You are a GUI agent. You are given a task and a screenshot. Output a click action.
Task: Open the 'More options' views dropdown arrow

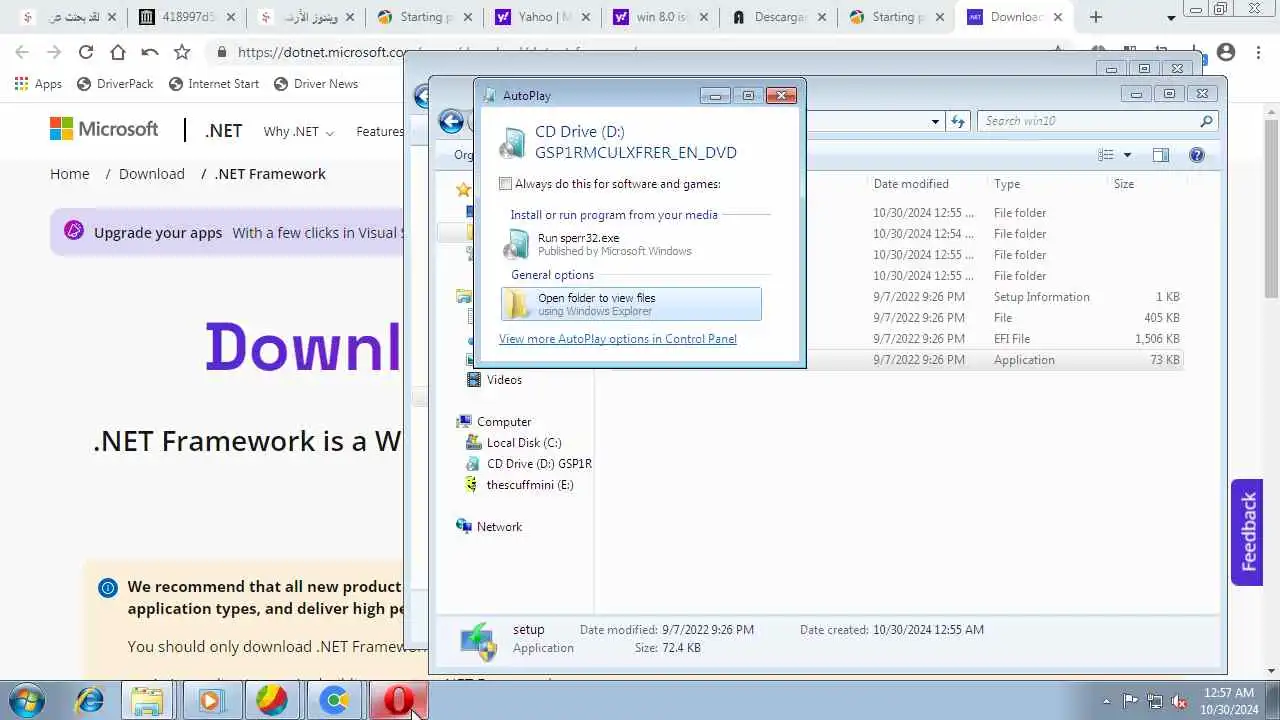(x=1127, y=155)
